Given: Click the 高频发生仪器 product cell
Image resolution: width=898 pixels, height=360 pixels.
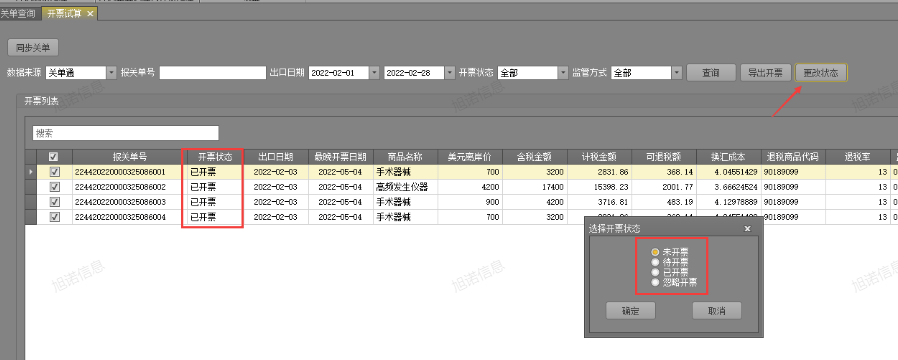Looking at the screenshot, I should (405, 187).
